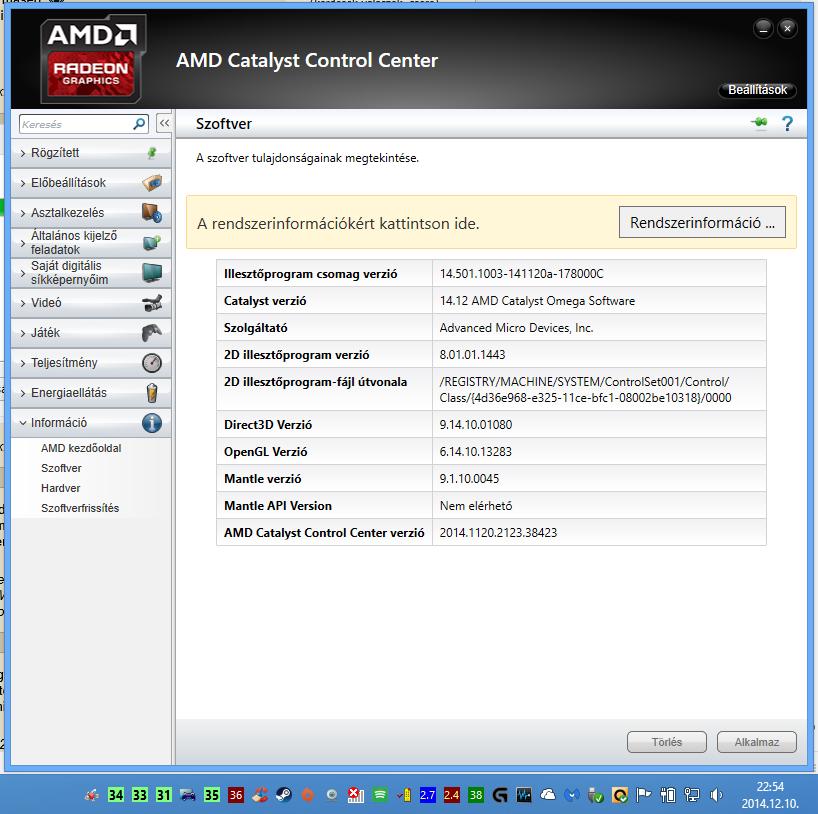
Task: Click the taskbar clock showing 22:54
Action: coord(770,787)
